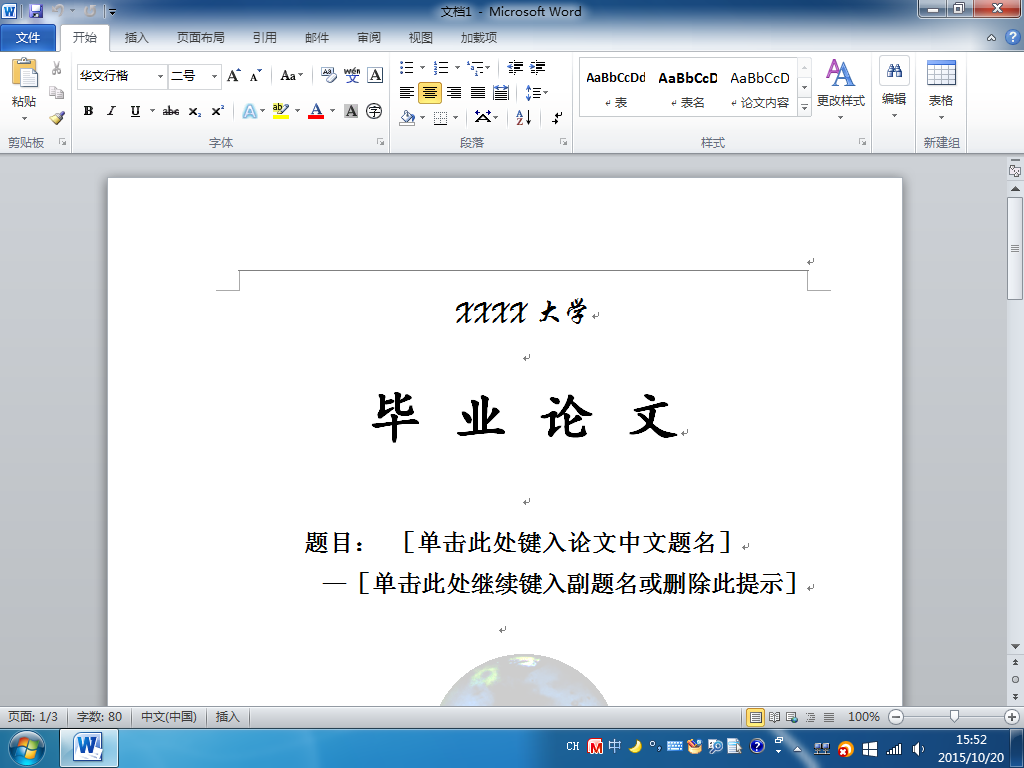Open the font size dropdown 二号

[x=214, y=76]
